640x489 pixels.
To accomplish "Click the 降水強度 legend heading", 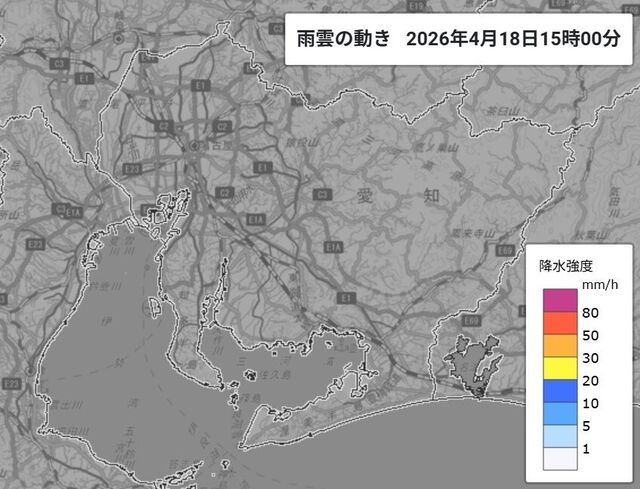I will [x=565, y=266].
